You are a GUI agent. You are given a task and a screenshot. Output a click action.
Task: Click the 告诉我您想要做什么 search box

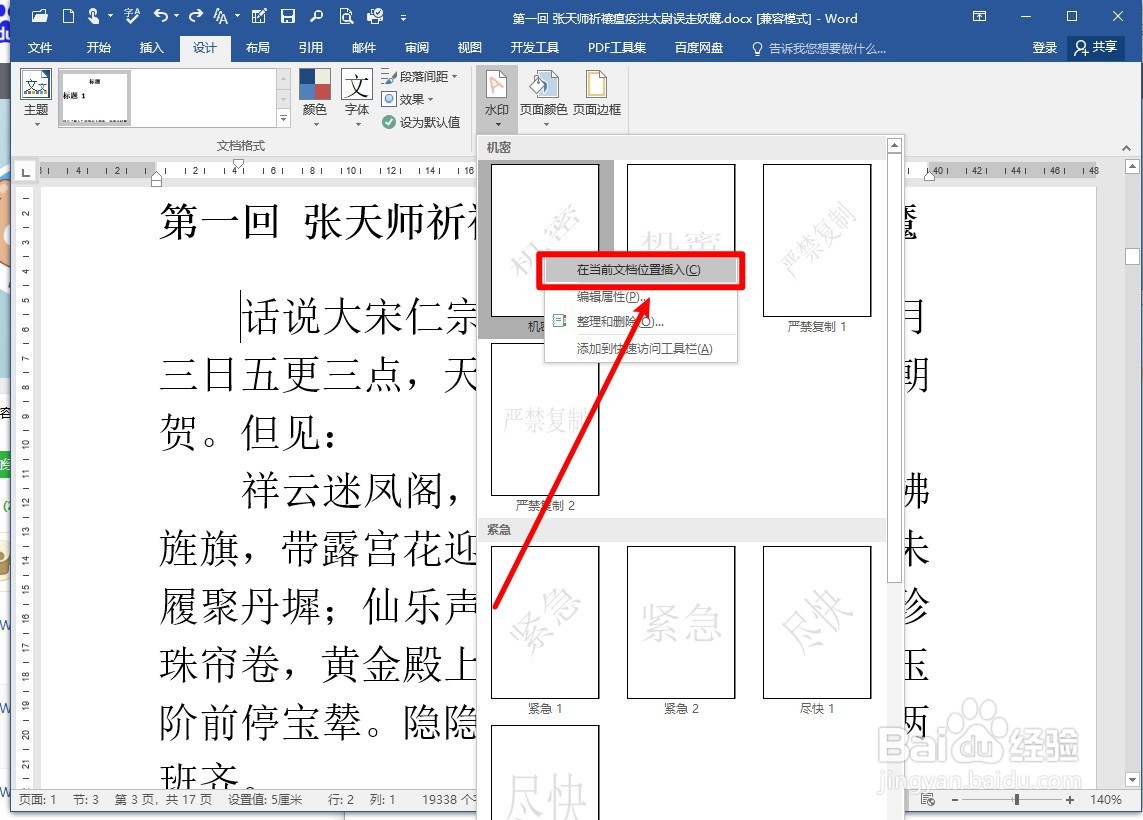[x=819, y=48]
